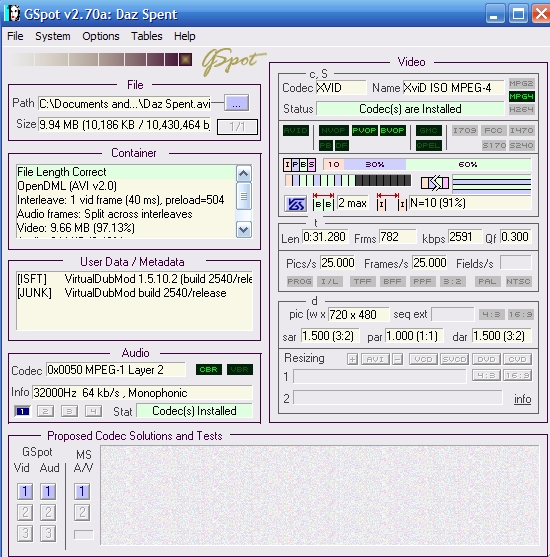Open the Help menu
Image resolution: width=550 pixels, height=557 pixels.
pos(185,36)
